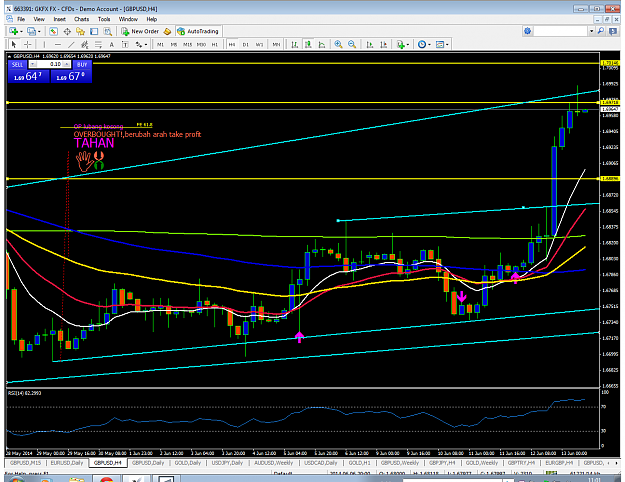
Task: Open the chat bubble icon at top right
Action: point(613,31)
